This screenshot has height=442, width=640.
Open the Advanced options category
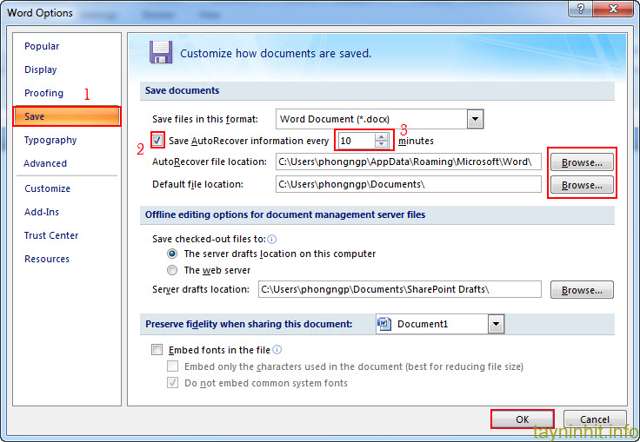pyautogui.click(x=45, y=164)
